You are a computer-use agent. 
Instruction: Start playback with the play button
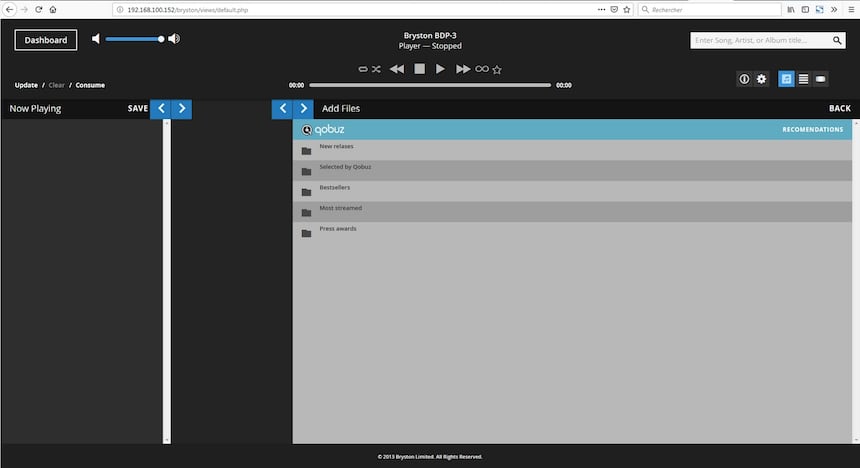pos(440,69)
